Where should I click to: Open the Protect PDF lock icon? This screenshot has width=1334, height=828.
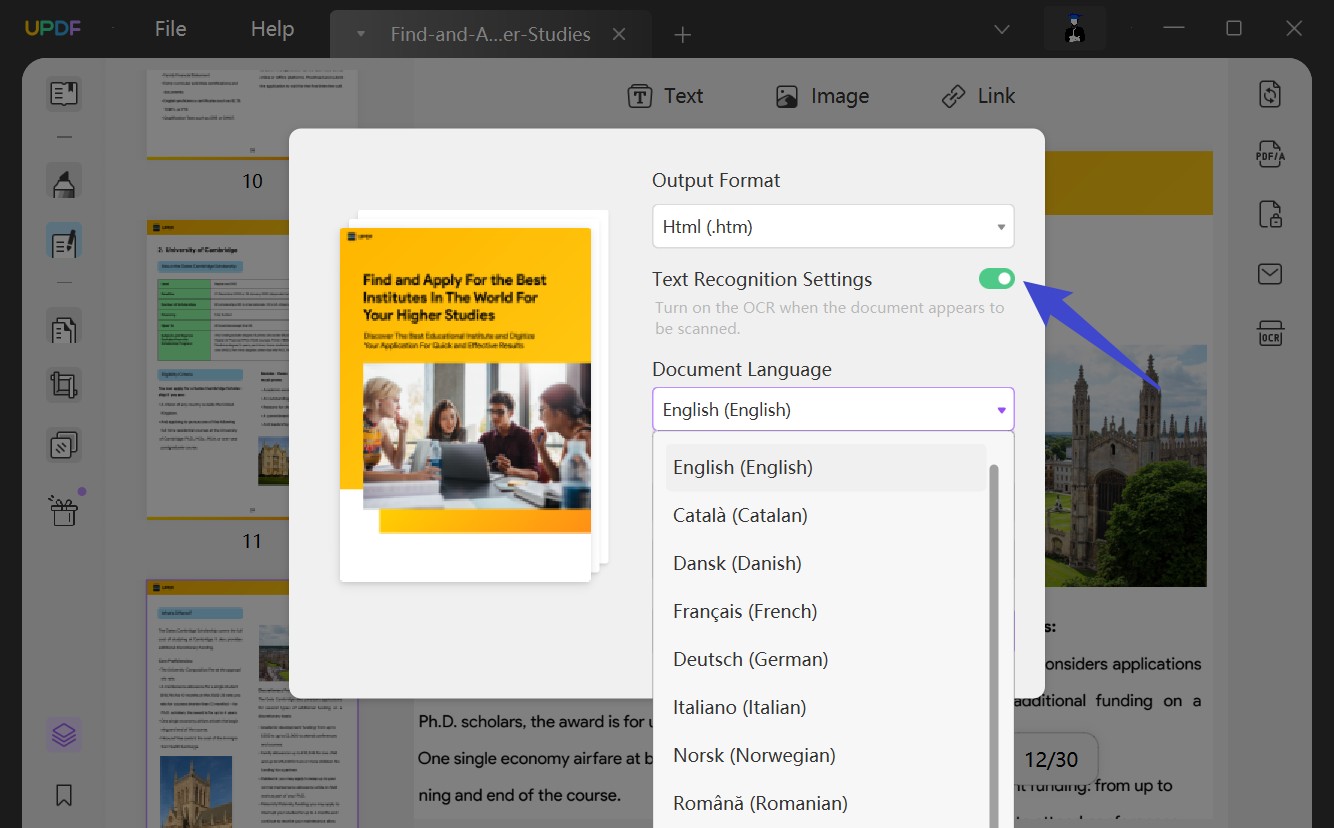[1270, 214]
